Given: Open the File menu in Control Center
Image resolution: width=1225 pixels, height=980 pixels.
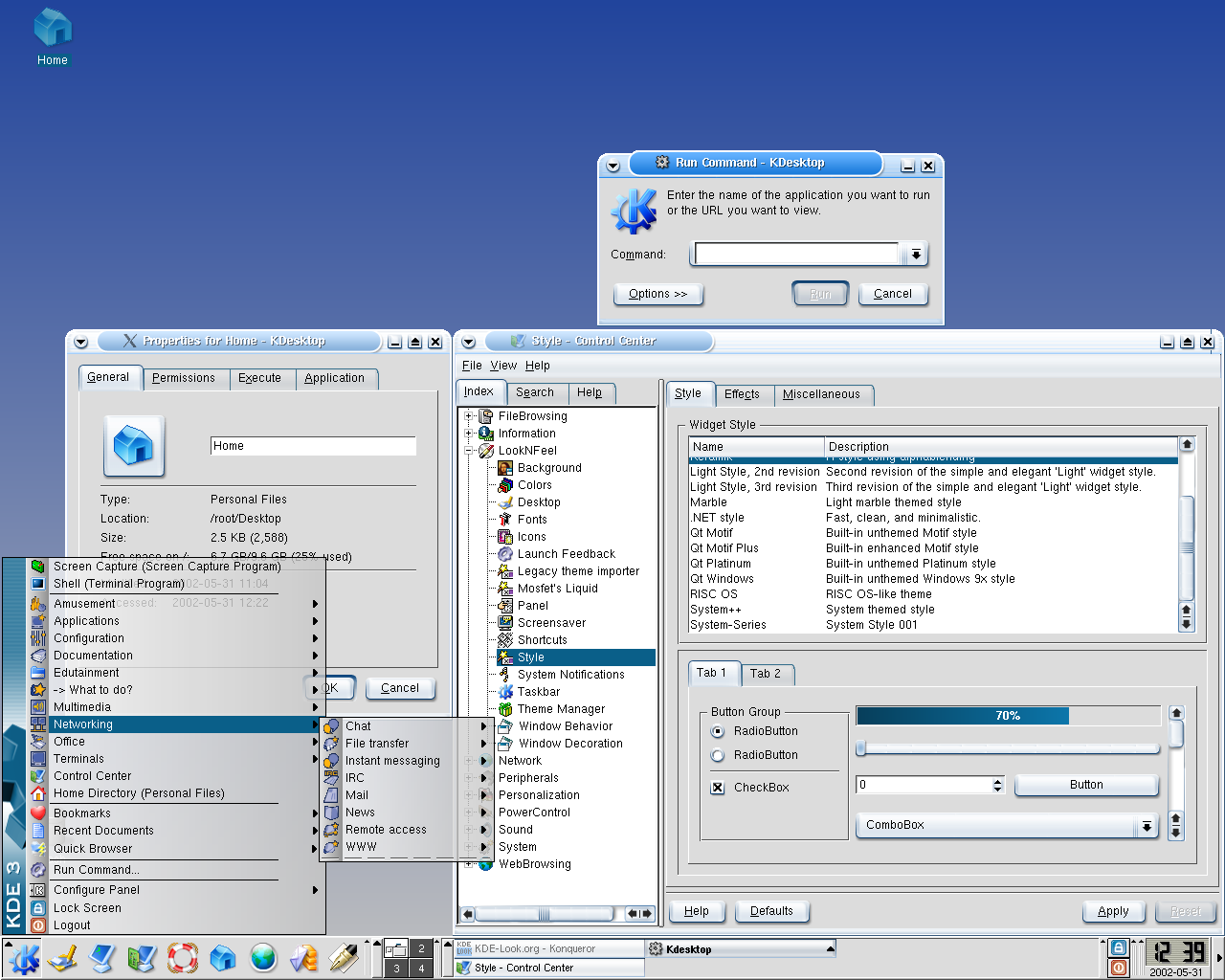Looking at the screenshot, I should (472, 366).
